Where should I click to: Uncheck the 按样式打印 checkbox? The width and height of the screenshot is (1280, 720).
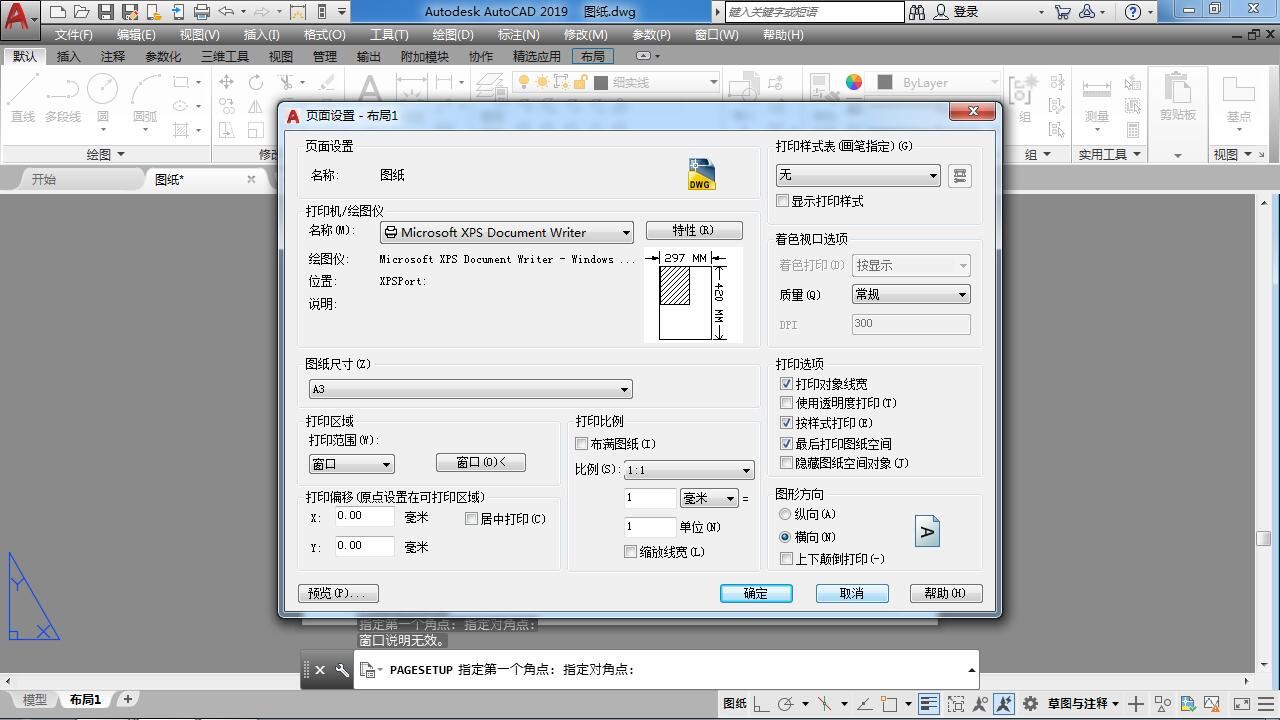pyautogui.click(x=786, y=423)
